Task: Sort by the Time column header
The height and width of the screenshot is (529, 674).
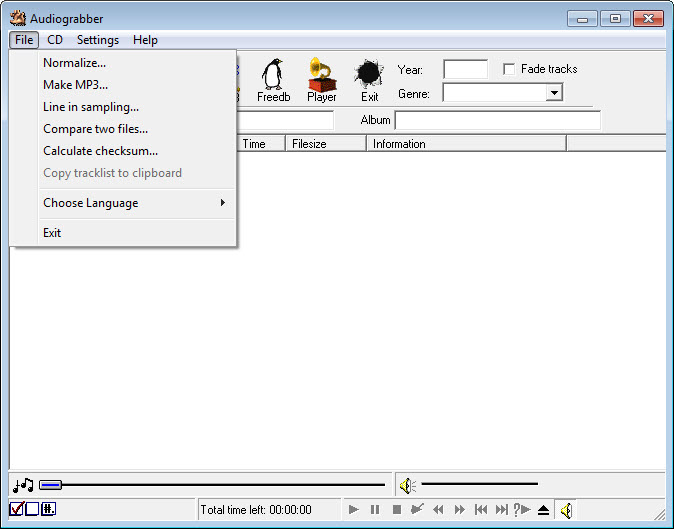Action: point(260,144)
